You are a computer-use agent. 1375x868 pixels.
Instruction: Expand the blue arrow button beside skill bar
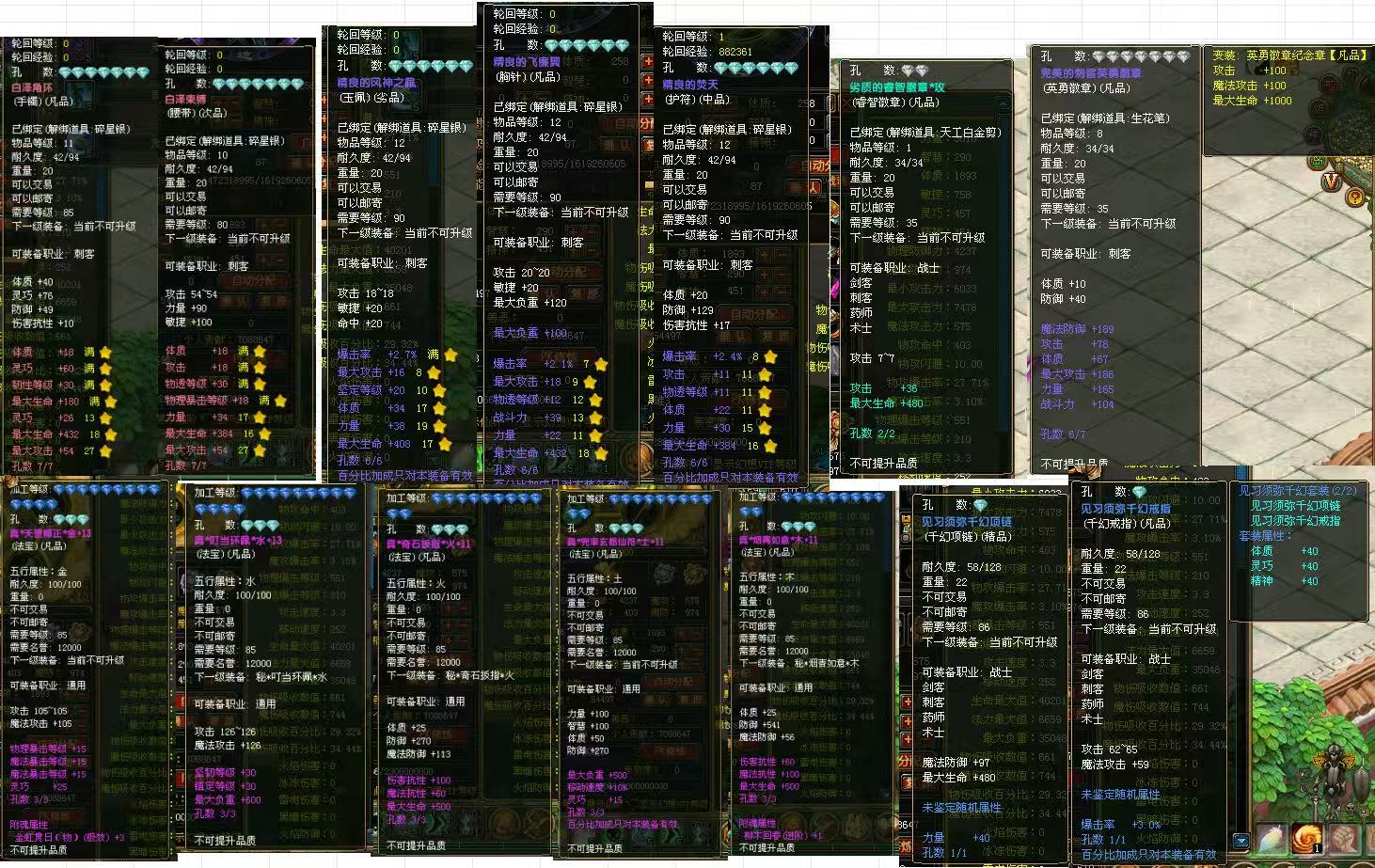tap(1241, 841)
